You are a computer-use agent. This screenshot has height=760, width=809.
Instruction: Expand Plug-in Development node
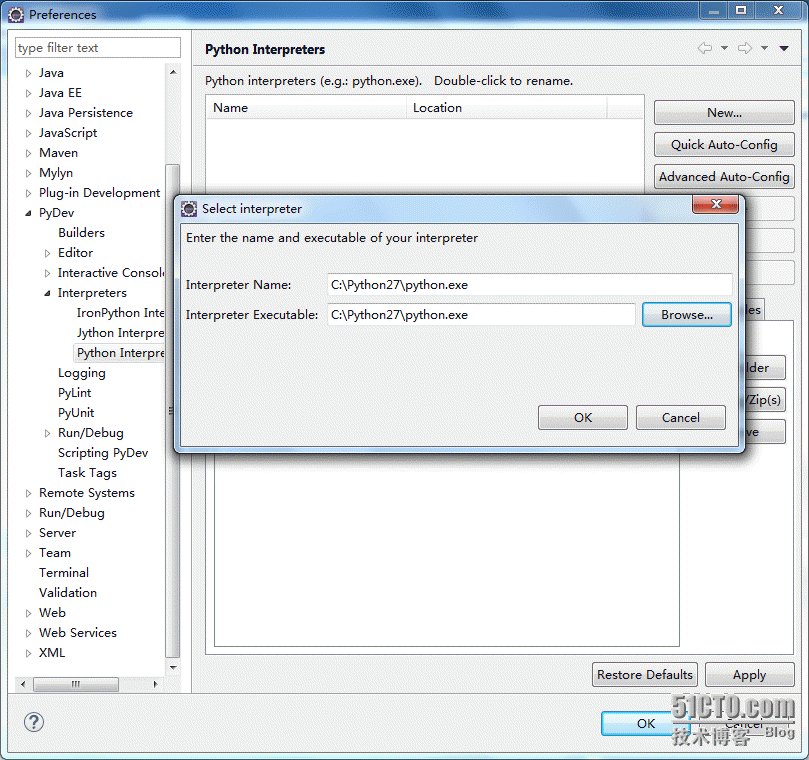[x=28, y=193]
